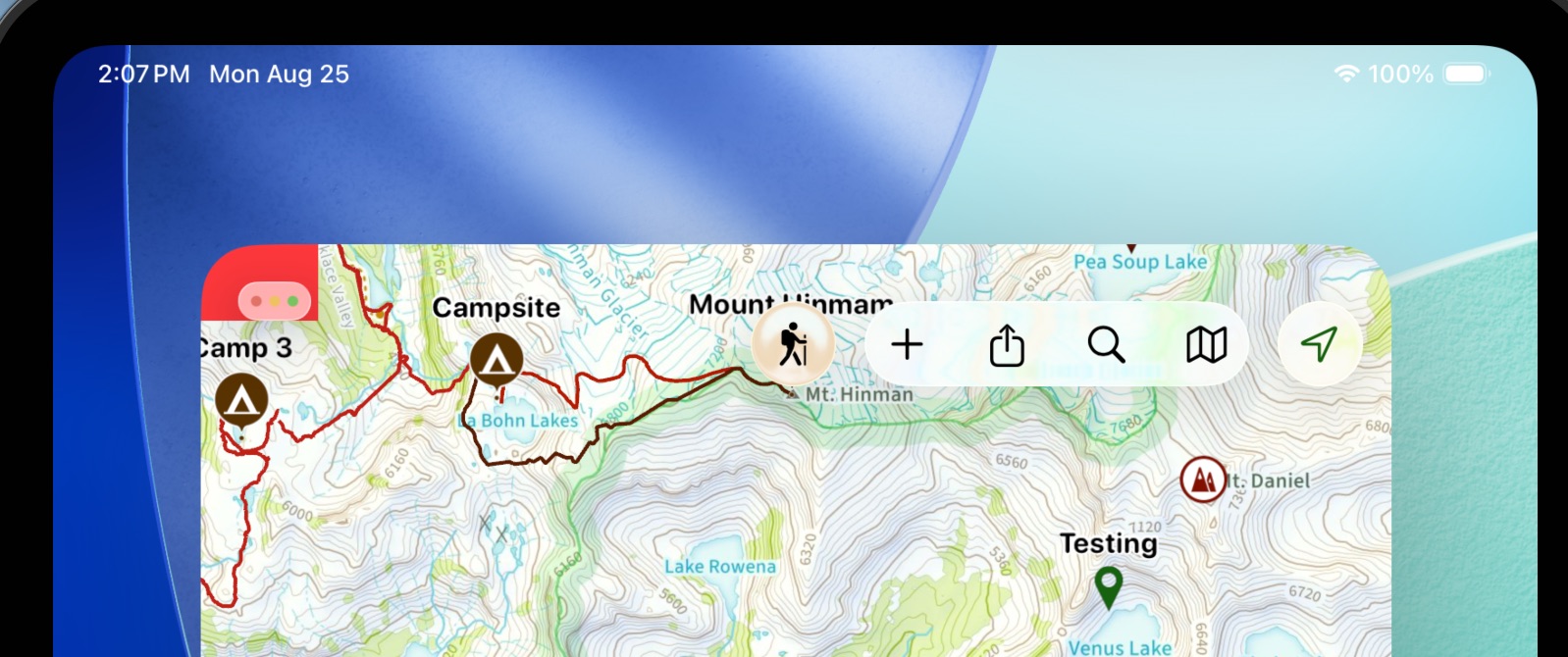Tap the Testing waypoint label
1568x657 pixels.
tap(1109, 543)
